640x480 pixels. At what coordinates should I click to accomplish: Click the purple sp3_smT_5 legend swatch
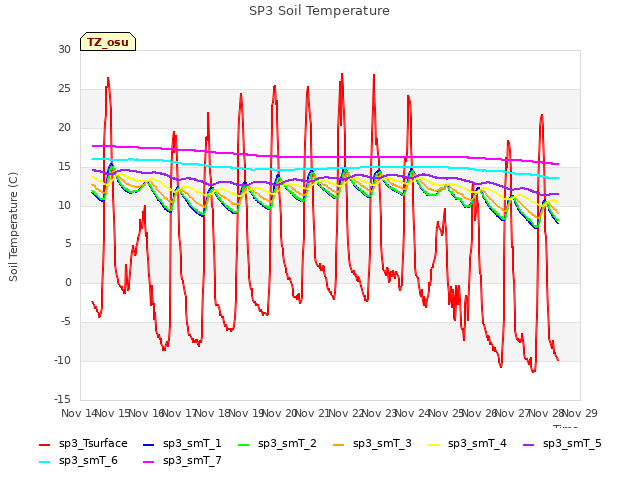pos(529,444)
